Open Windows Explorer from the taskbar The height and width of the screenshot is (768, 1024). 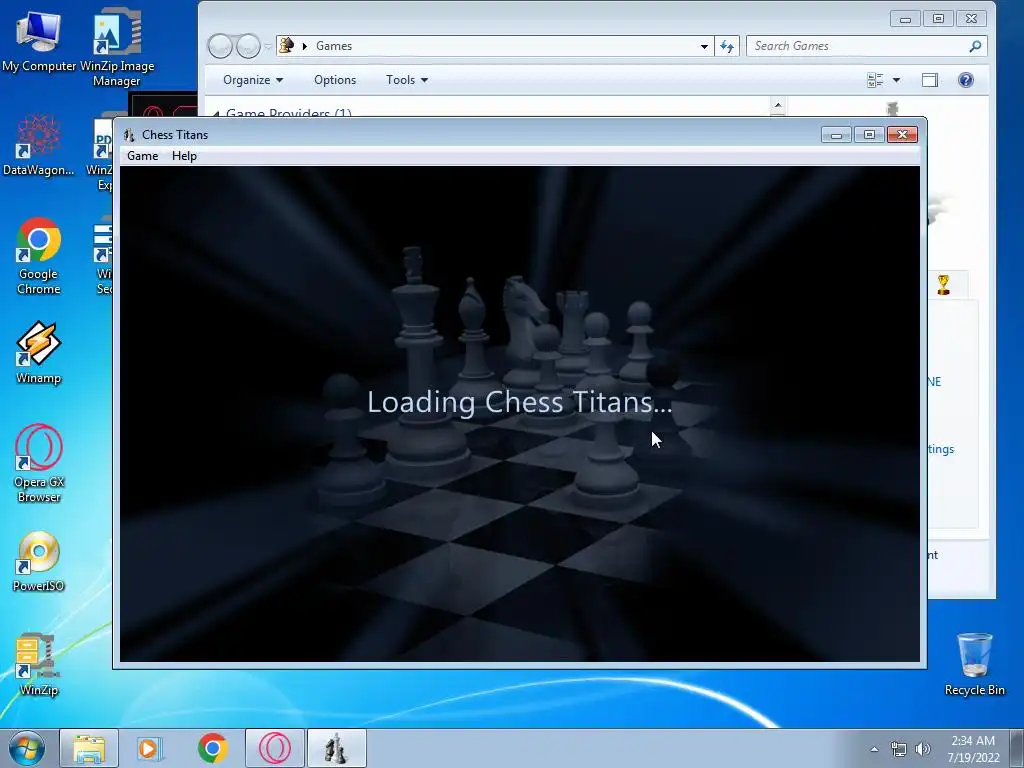[x=89, y=748]
